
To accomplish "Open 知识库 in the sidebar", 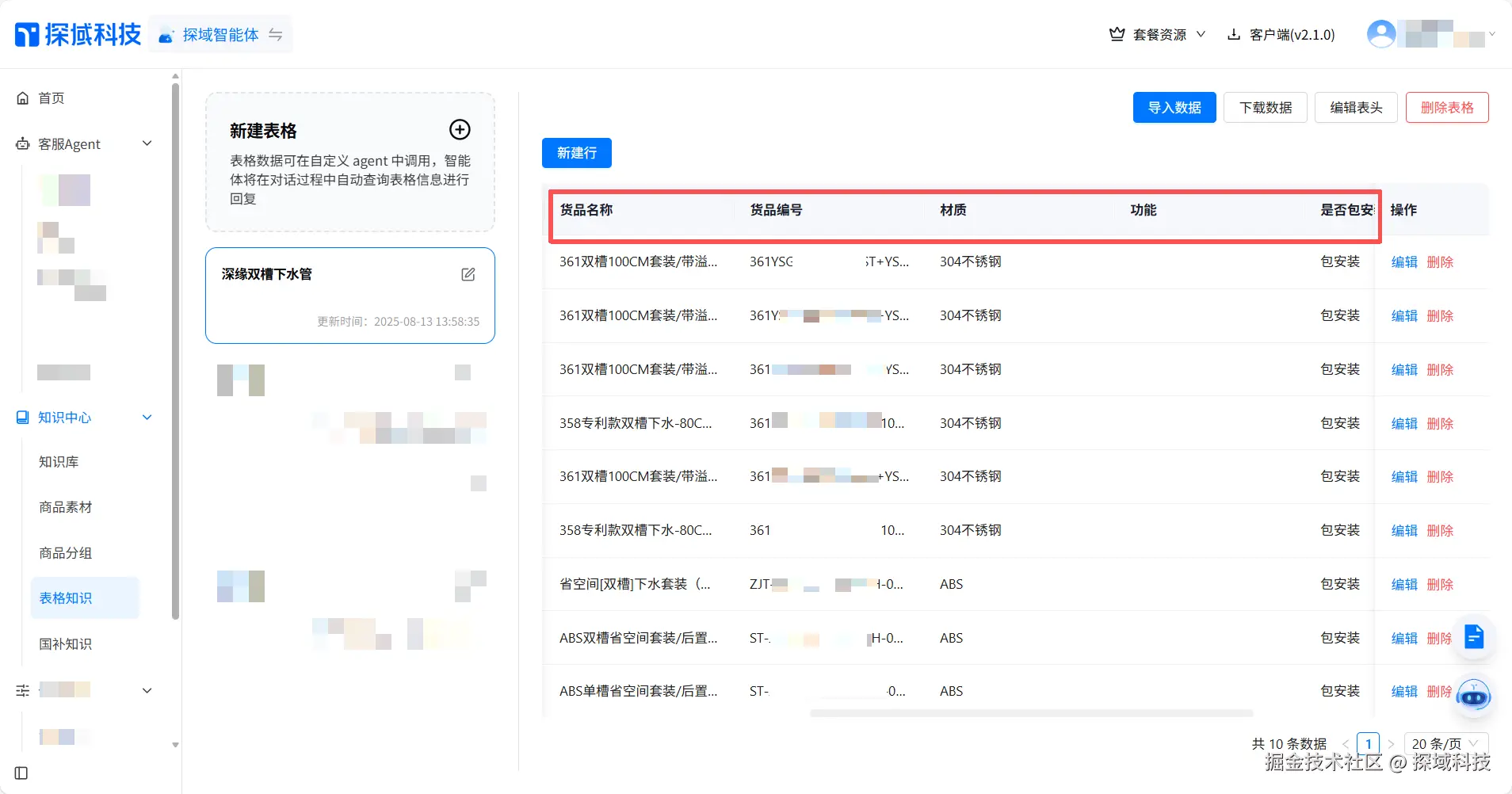I will click(x=59, y=462).
